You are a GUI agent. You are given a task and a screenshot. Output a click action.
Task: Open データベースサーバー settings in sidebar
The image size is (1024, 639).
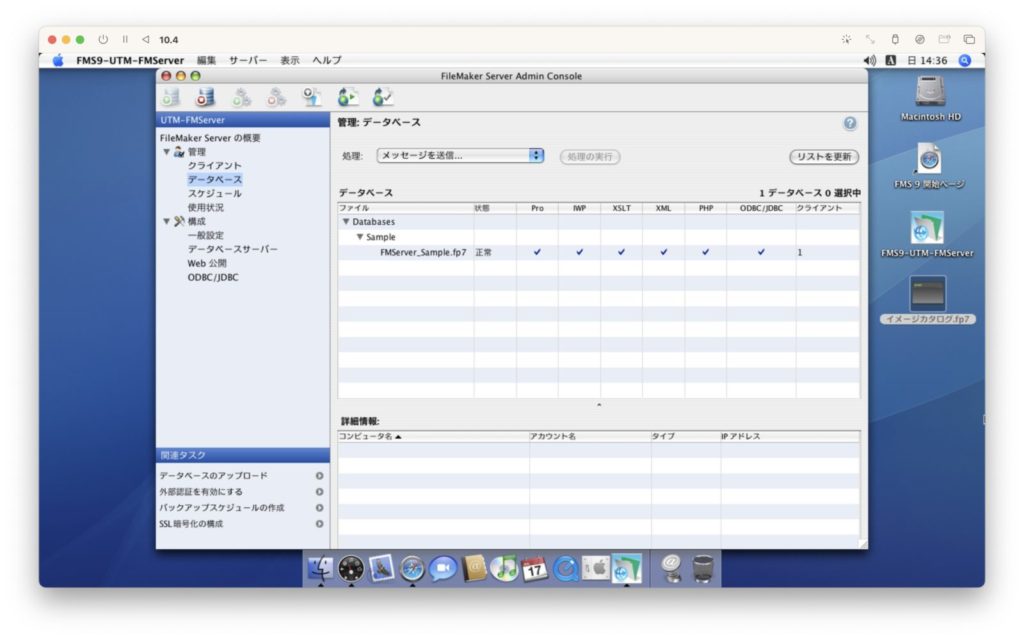pyautogui.click(x=232, y=250)
